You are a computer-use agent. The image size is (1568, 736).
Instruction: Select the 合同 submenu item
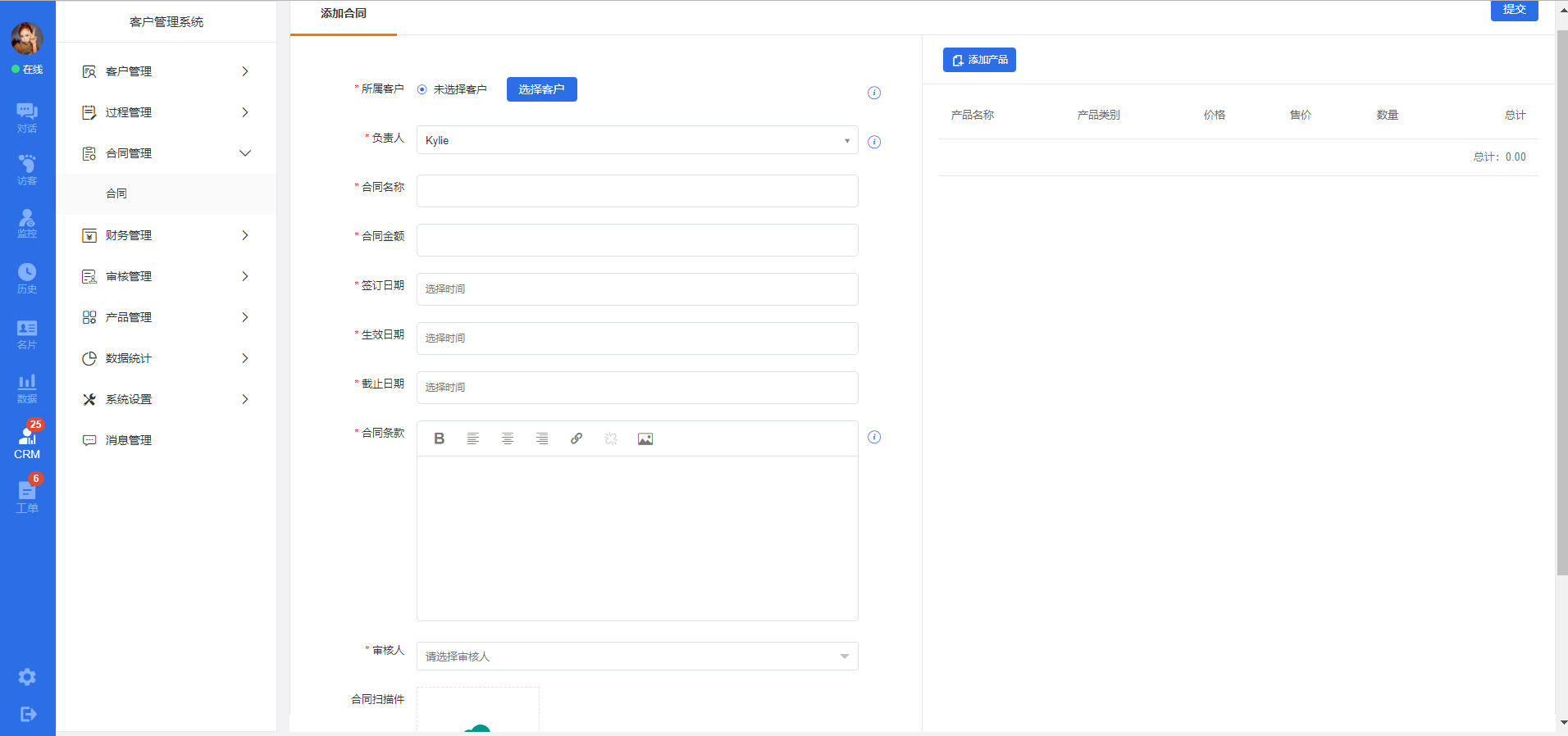point(116,193)
